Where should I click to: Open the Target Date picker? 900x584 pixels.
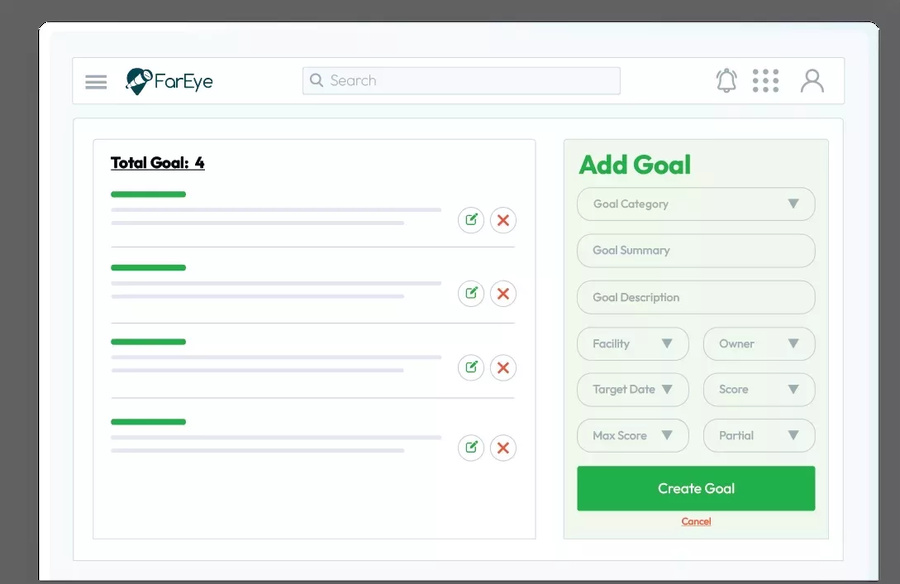tap(632, 390)
